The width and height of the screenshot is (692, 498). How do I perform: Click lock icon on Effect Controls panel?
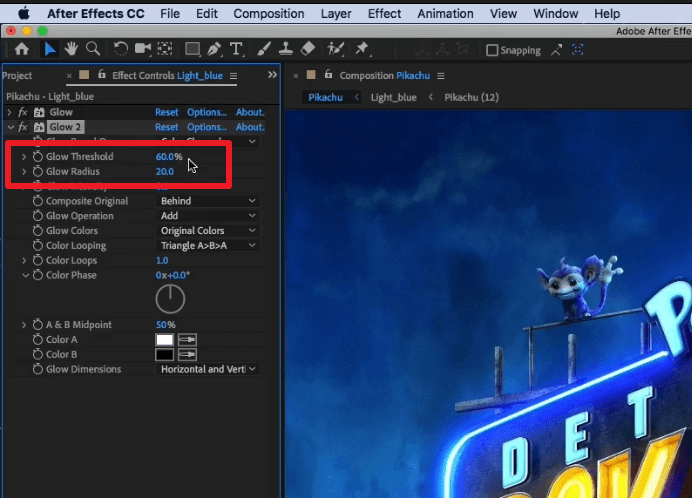click(x=102, y=75)
